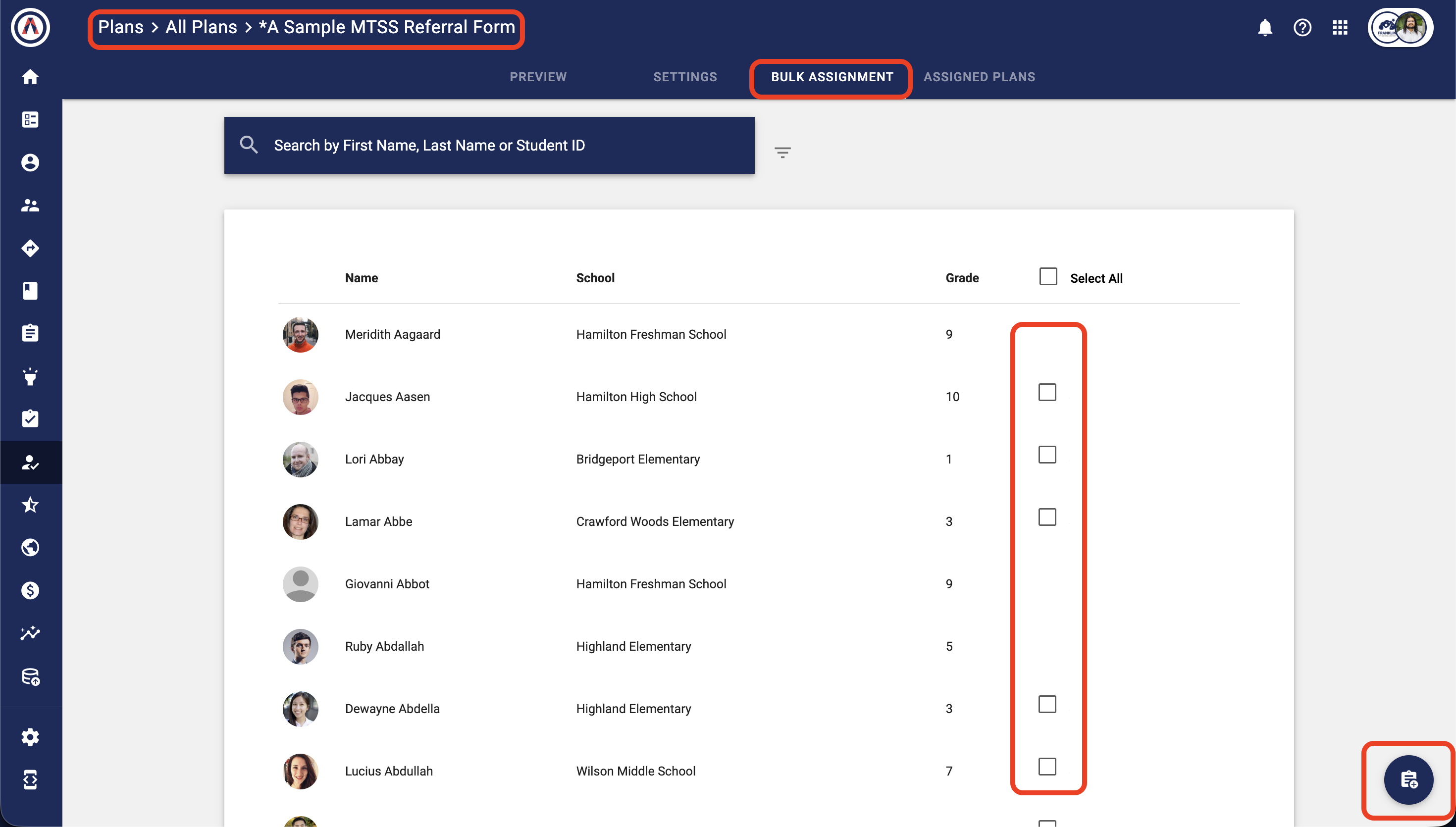Open the star icon in sidebar
The width and height of the screenshot is (1456, 827).
click(30, 505)
